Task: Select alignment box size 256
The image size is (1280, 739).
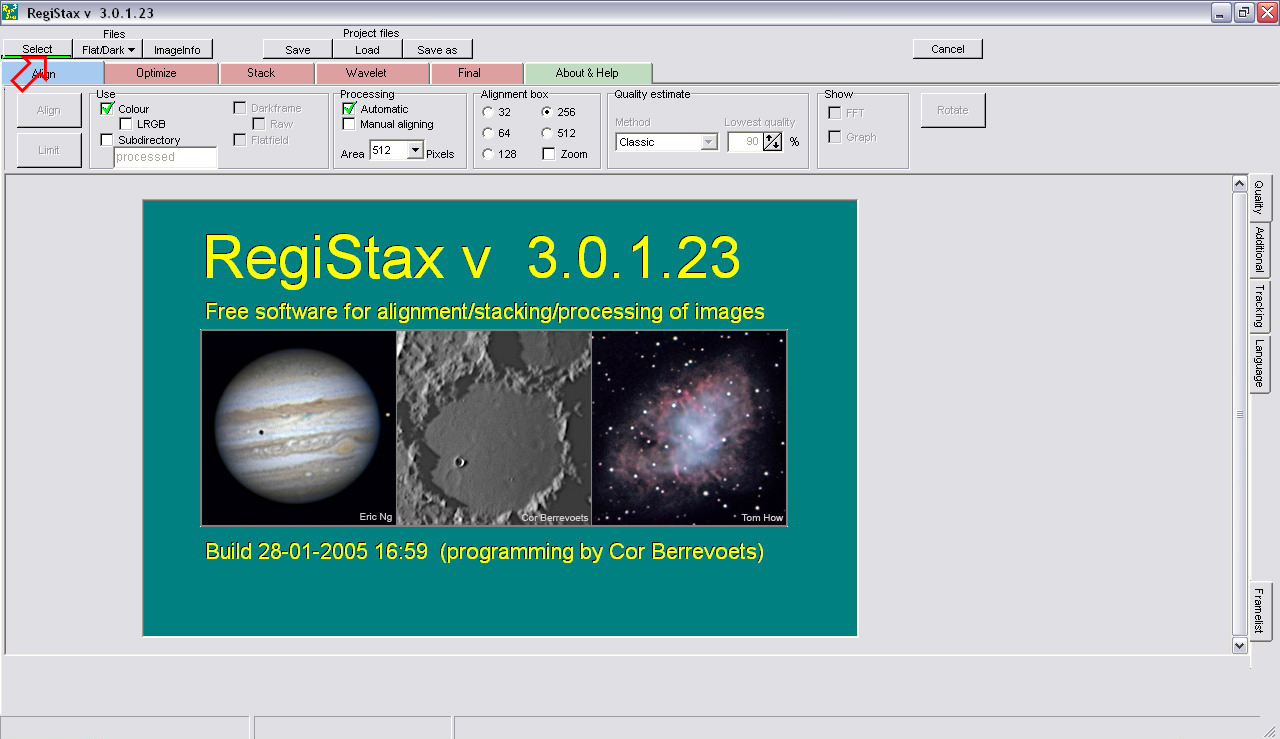Action: 547,112
